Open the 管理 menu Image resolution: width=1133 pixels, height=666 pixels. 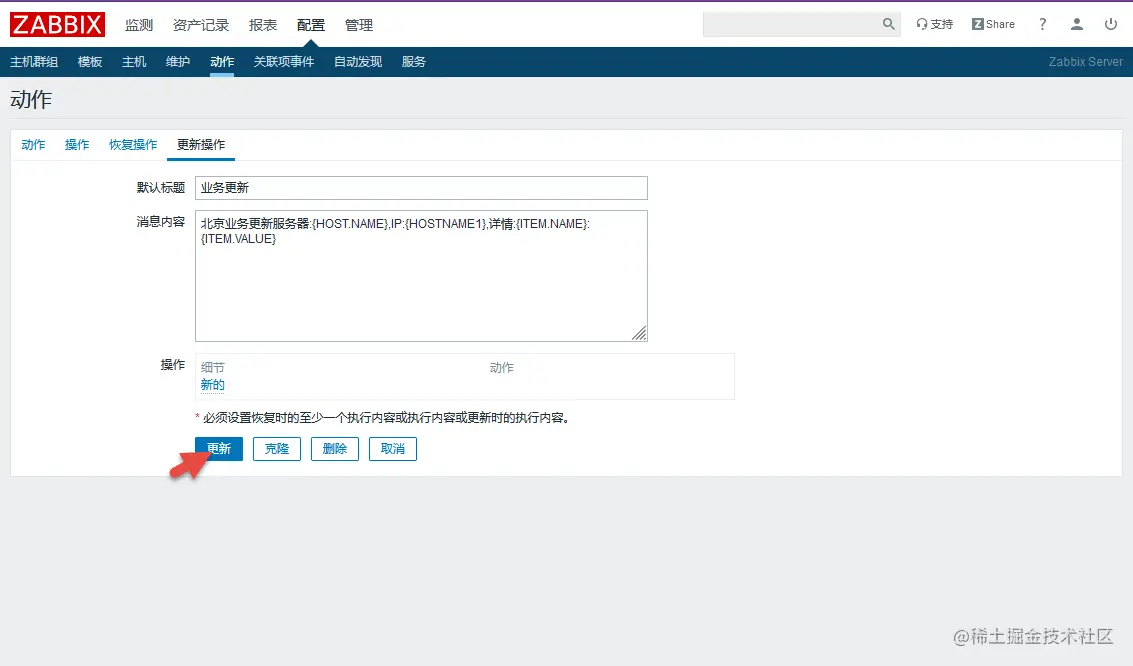[358, 25]
